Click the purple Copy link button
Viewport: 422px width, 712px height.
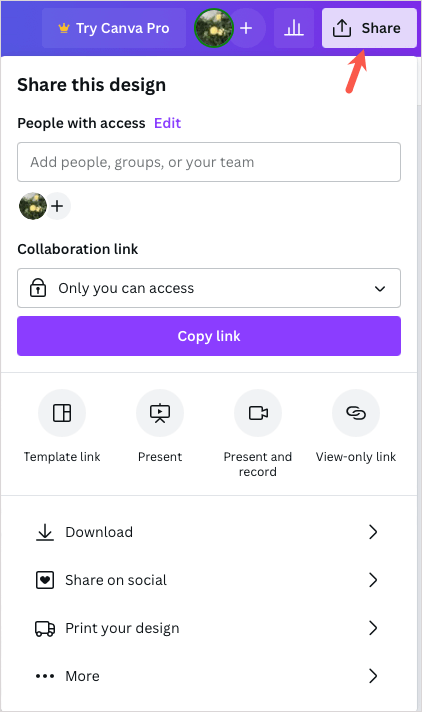click(209, 336)
